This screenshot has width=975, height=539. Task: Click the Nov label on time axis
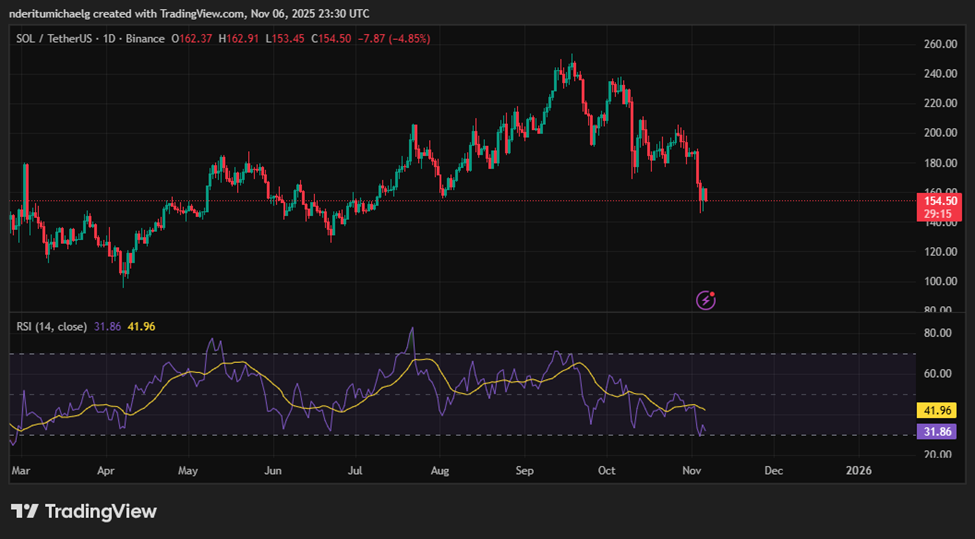click(692, 468)
